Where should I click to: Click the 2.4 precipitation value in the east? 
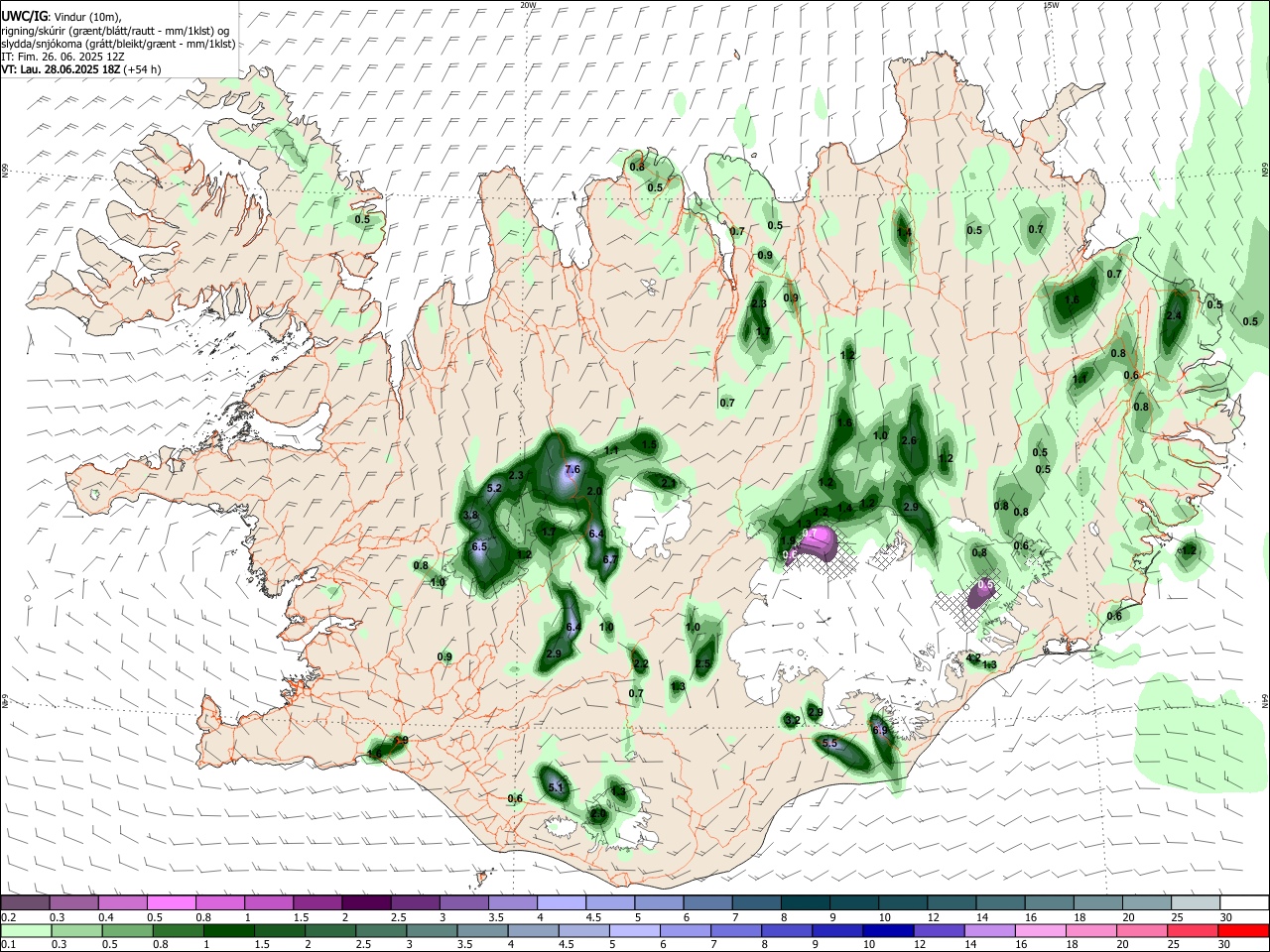pyautogui.click(x=1175, y=315)
